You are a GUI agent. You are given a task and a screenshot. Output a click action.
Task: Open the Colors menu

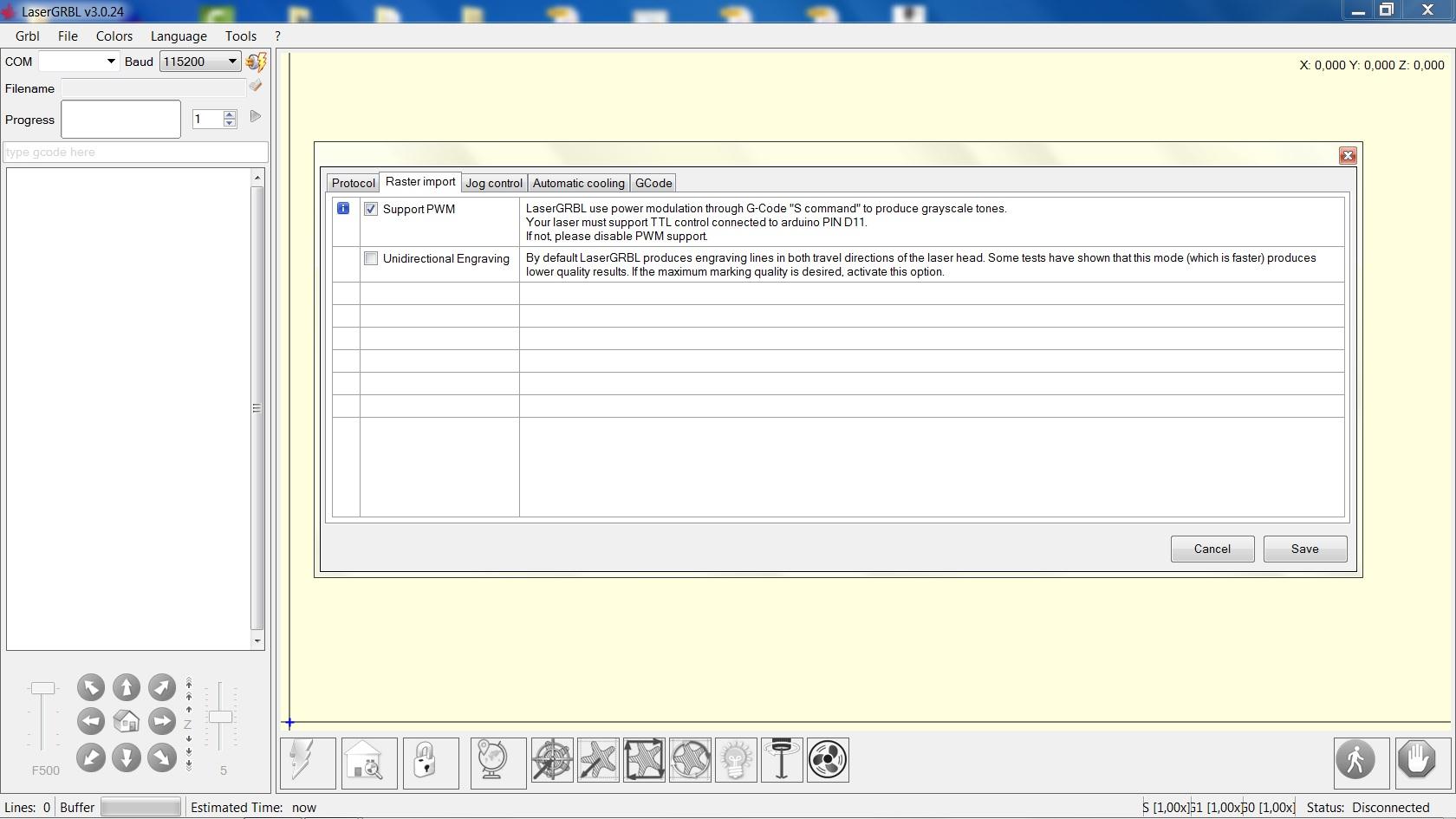pos(114,36)
